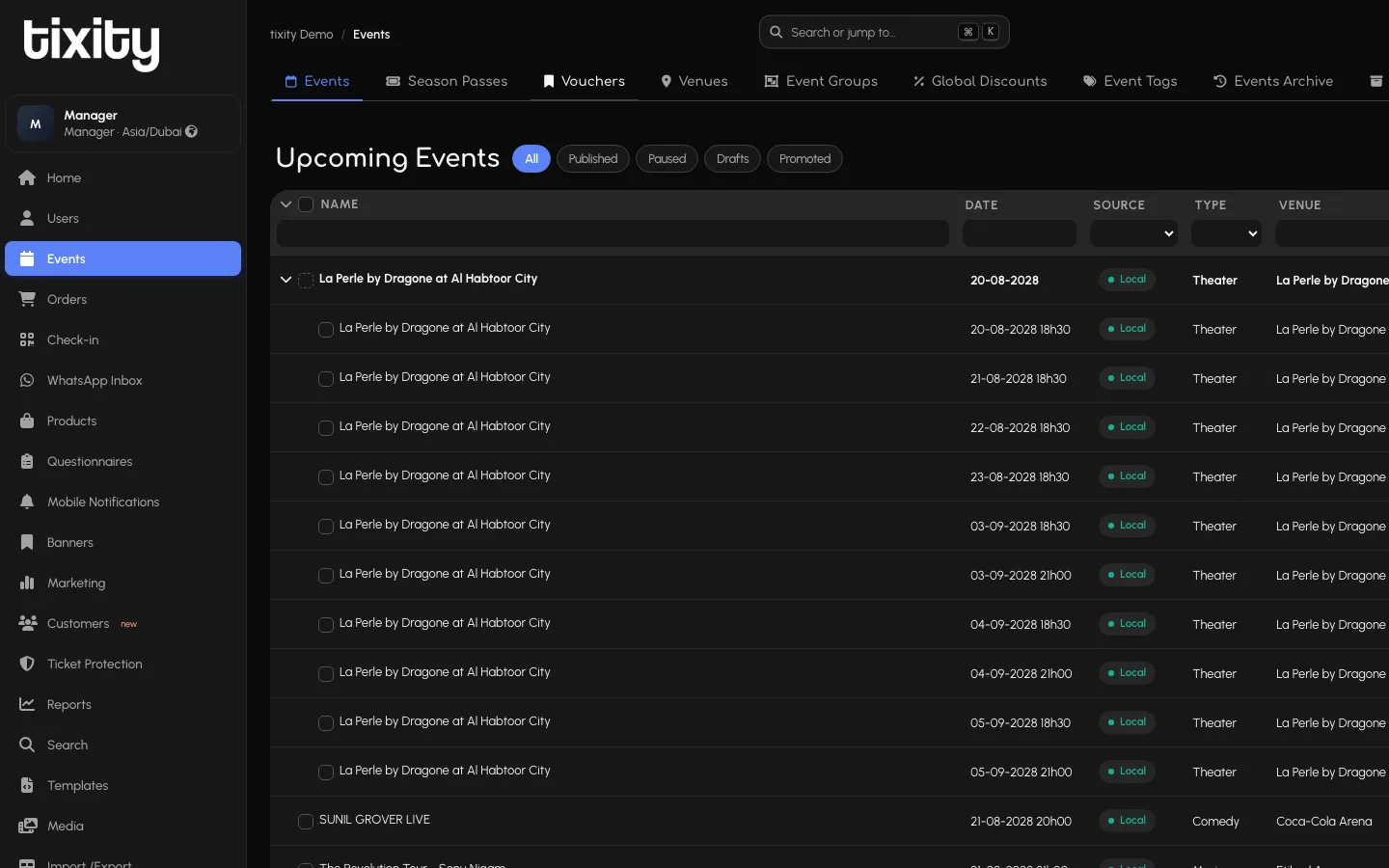Open the Questionnaires clipboard icon
This screenshot has width=1389, height=868.
point(27,461)
